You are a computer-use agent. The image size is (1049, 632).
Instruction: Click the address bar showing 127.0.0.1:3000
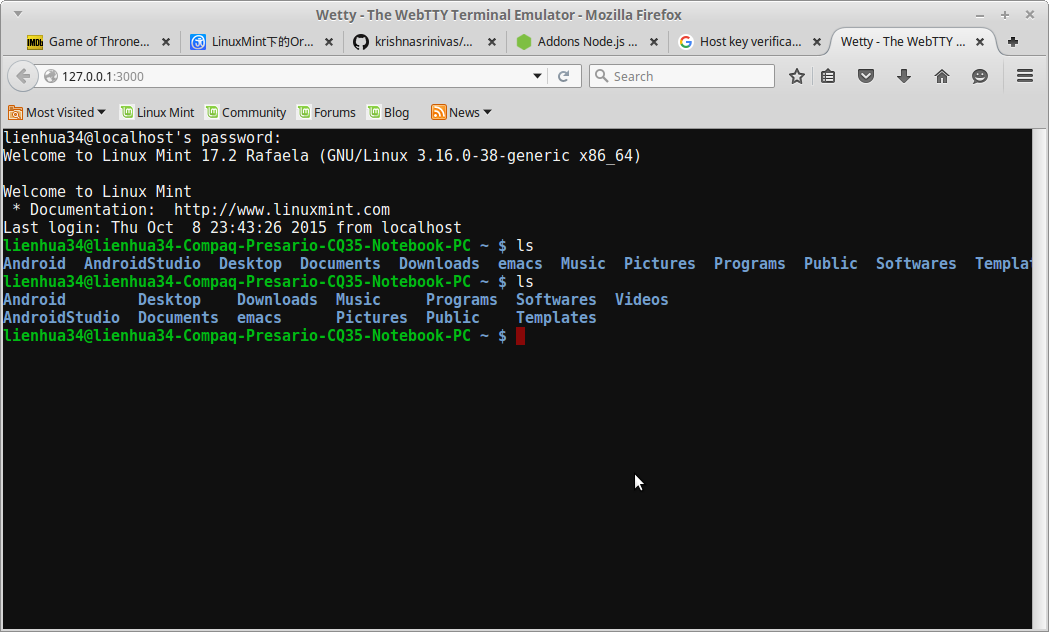(290, 76)
